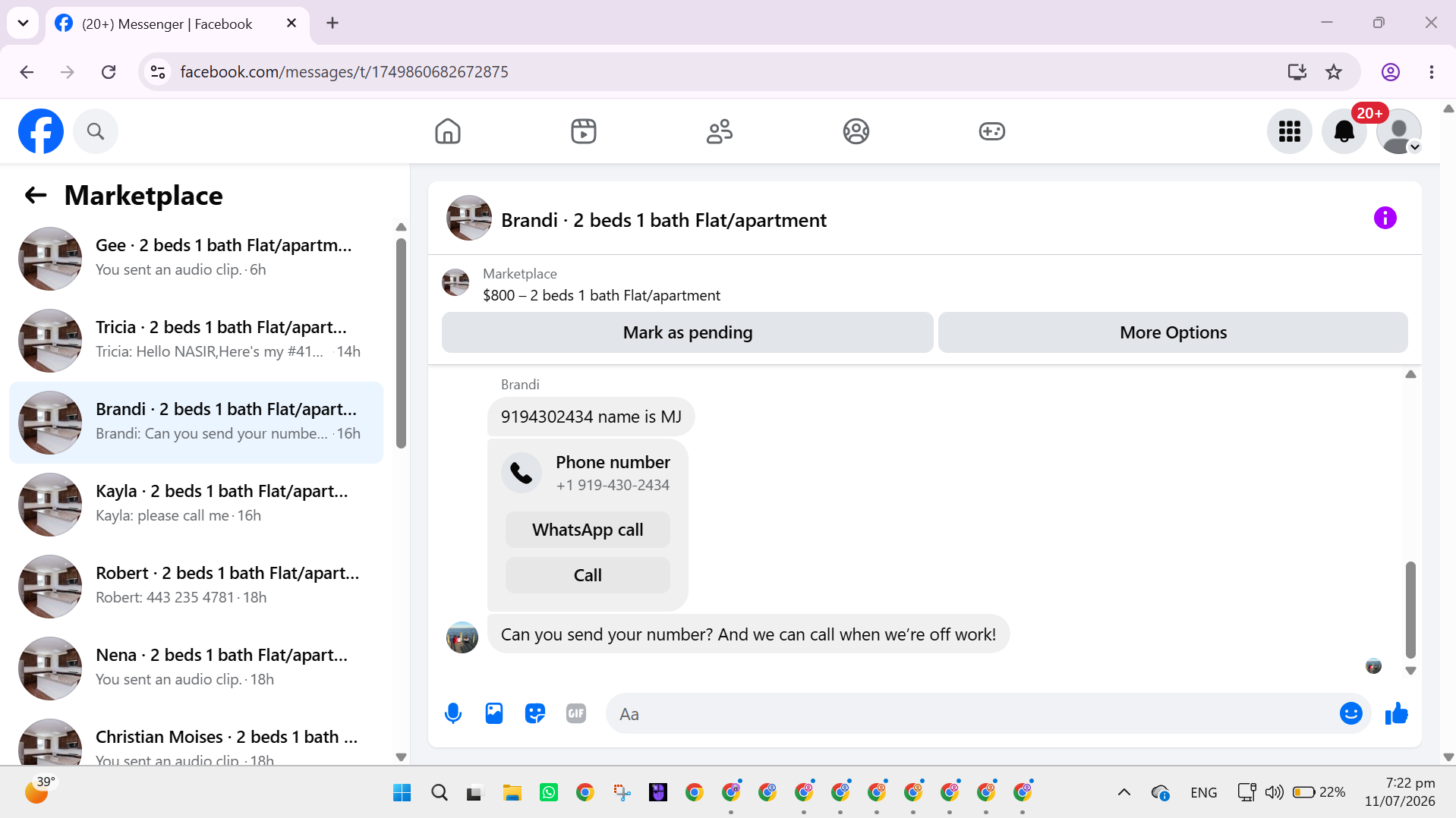
Task: Click the message '9194302434 name is MJ'
Action: tap(591, 417)
